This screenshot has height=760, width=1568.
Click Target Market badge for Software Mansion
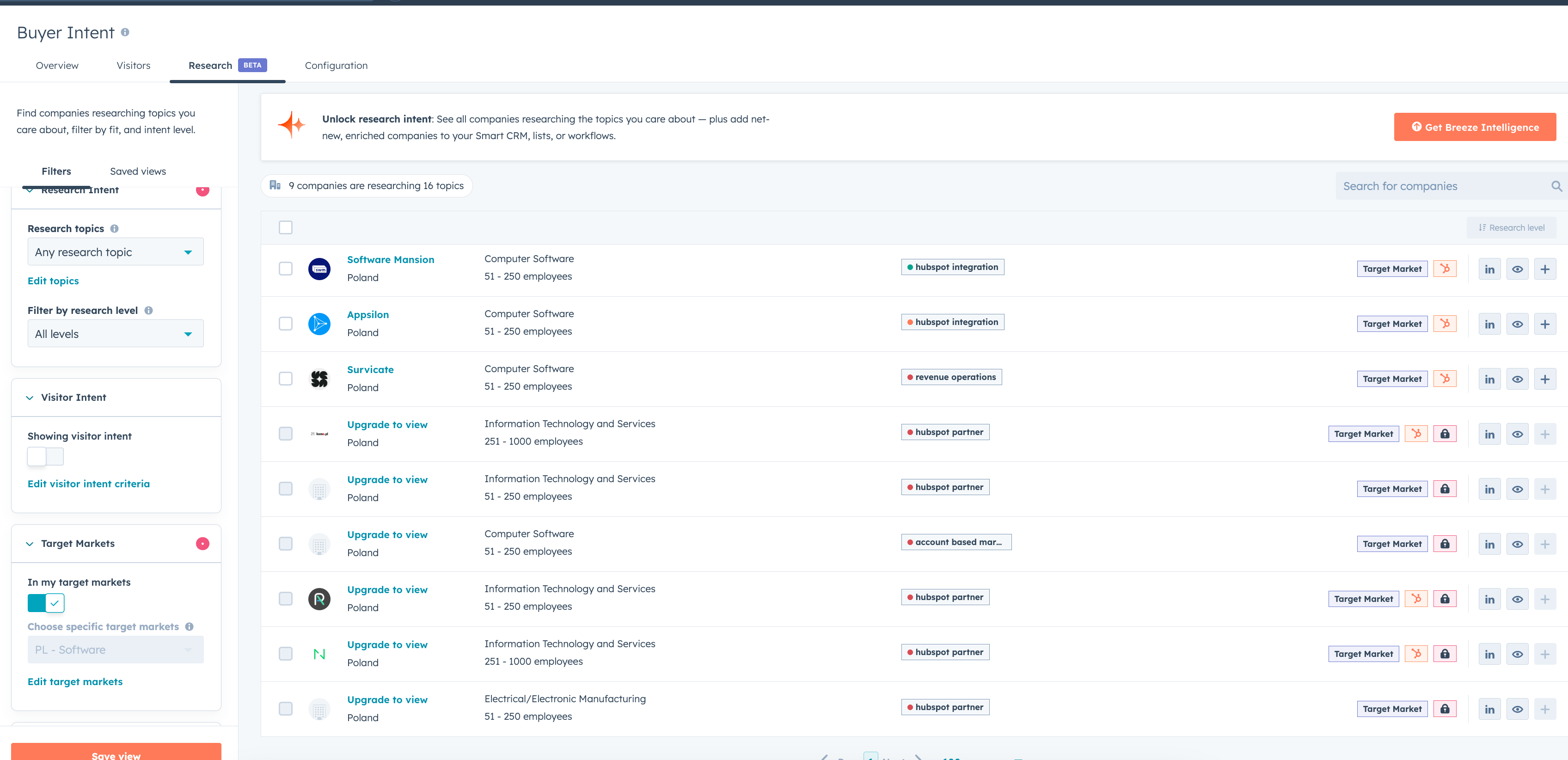1391,269
